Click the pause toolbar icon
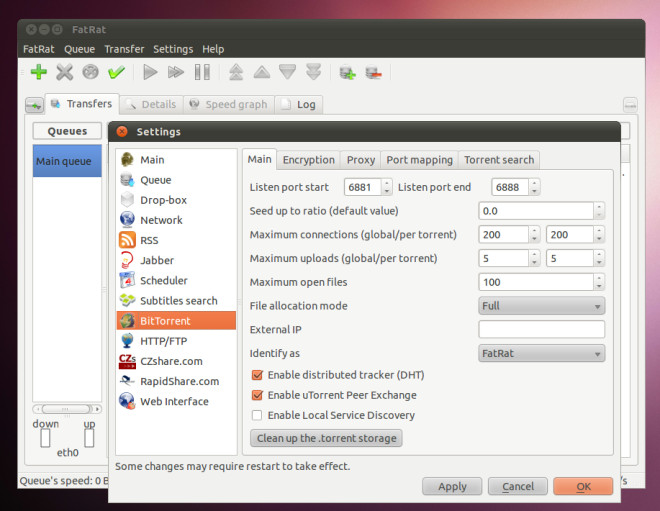Screen dimensions: 660x511 click(202, 72)
